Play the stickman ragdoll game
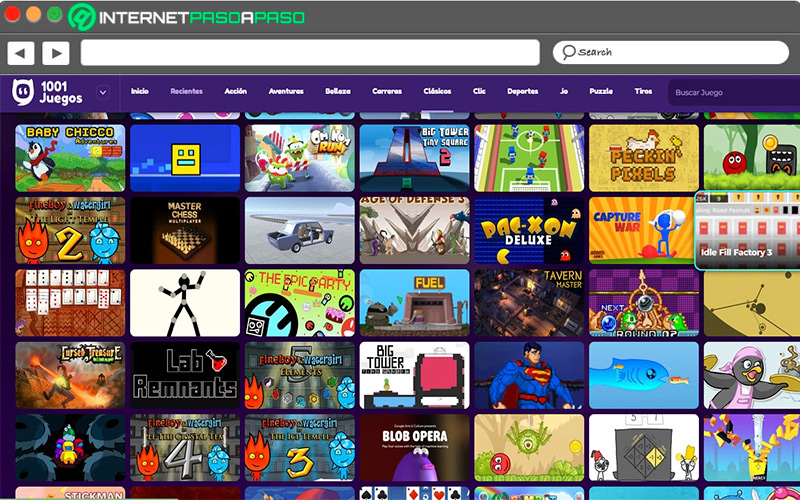This screenshot has width=800, height=500. pos(185,303)
